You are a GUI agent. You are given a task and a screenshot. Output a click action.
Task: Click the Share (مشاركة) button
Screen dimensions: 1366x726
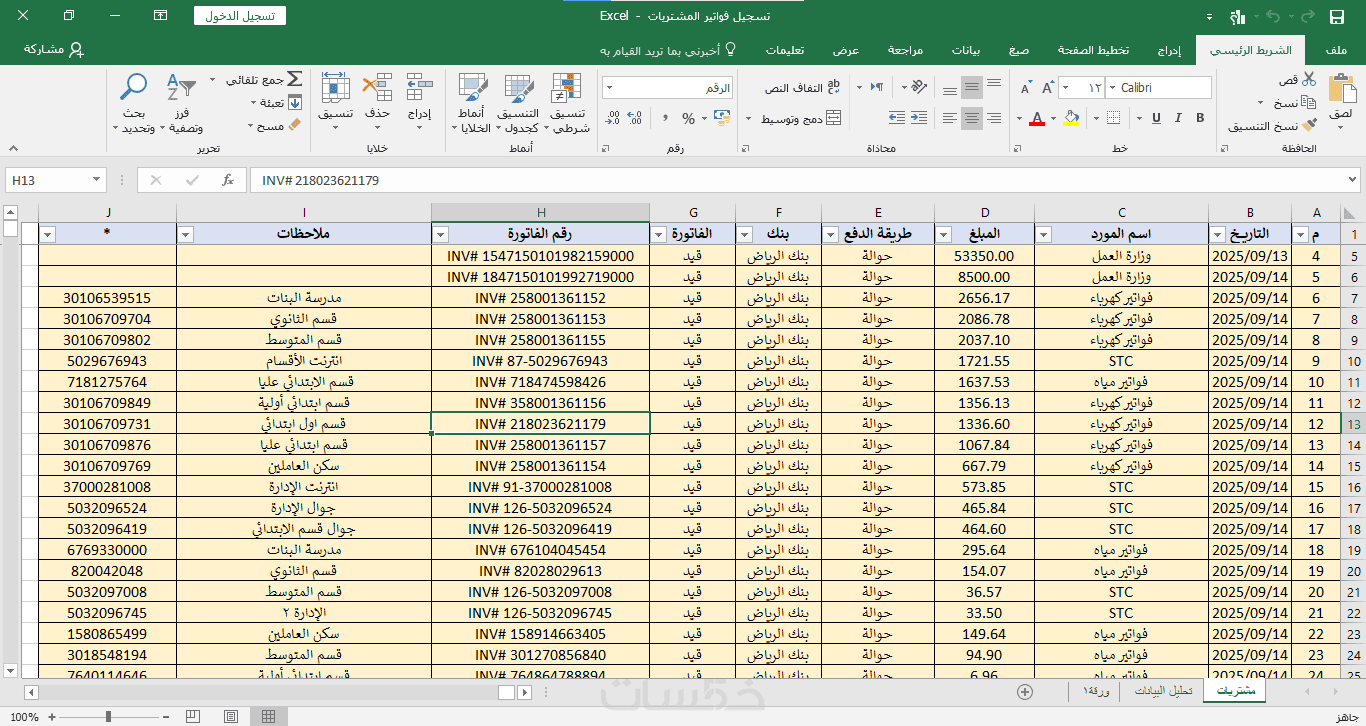point(53,49)
